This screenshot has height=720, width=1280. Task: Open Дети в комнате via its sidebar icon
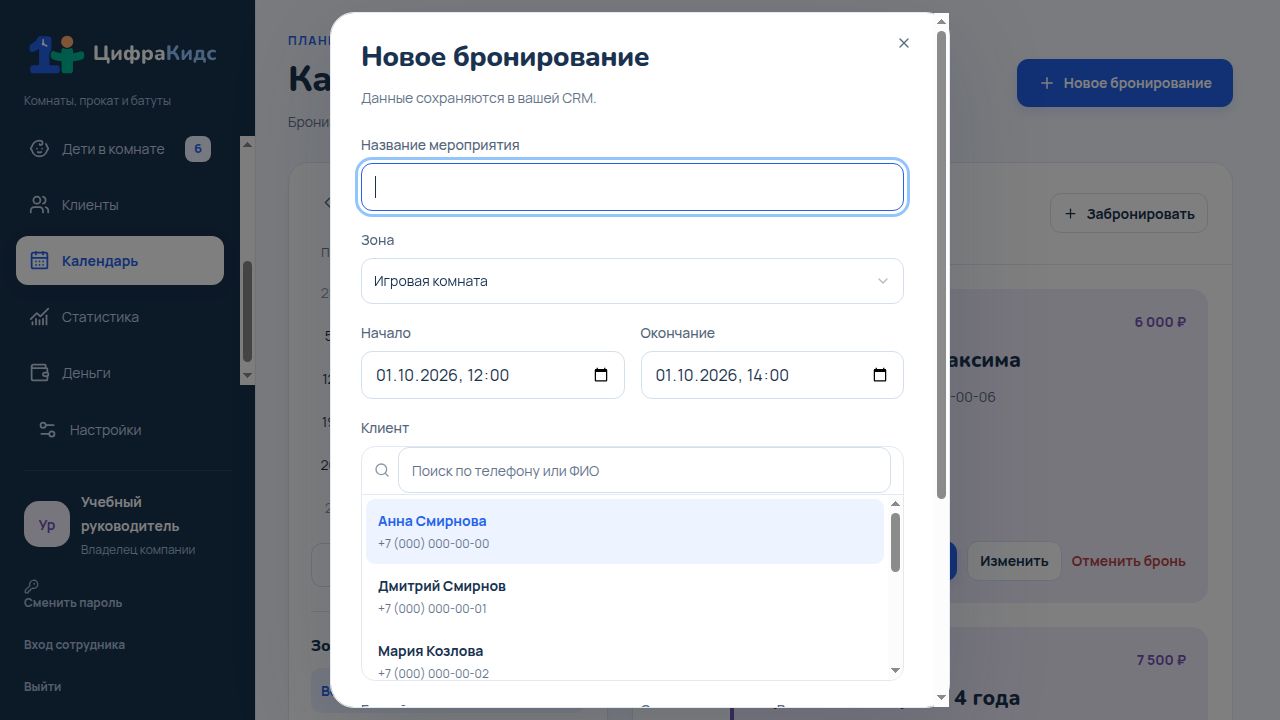[39, 149]
